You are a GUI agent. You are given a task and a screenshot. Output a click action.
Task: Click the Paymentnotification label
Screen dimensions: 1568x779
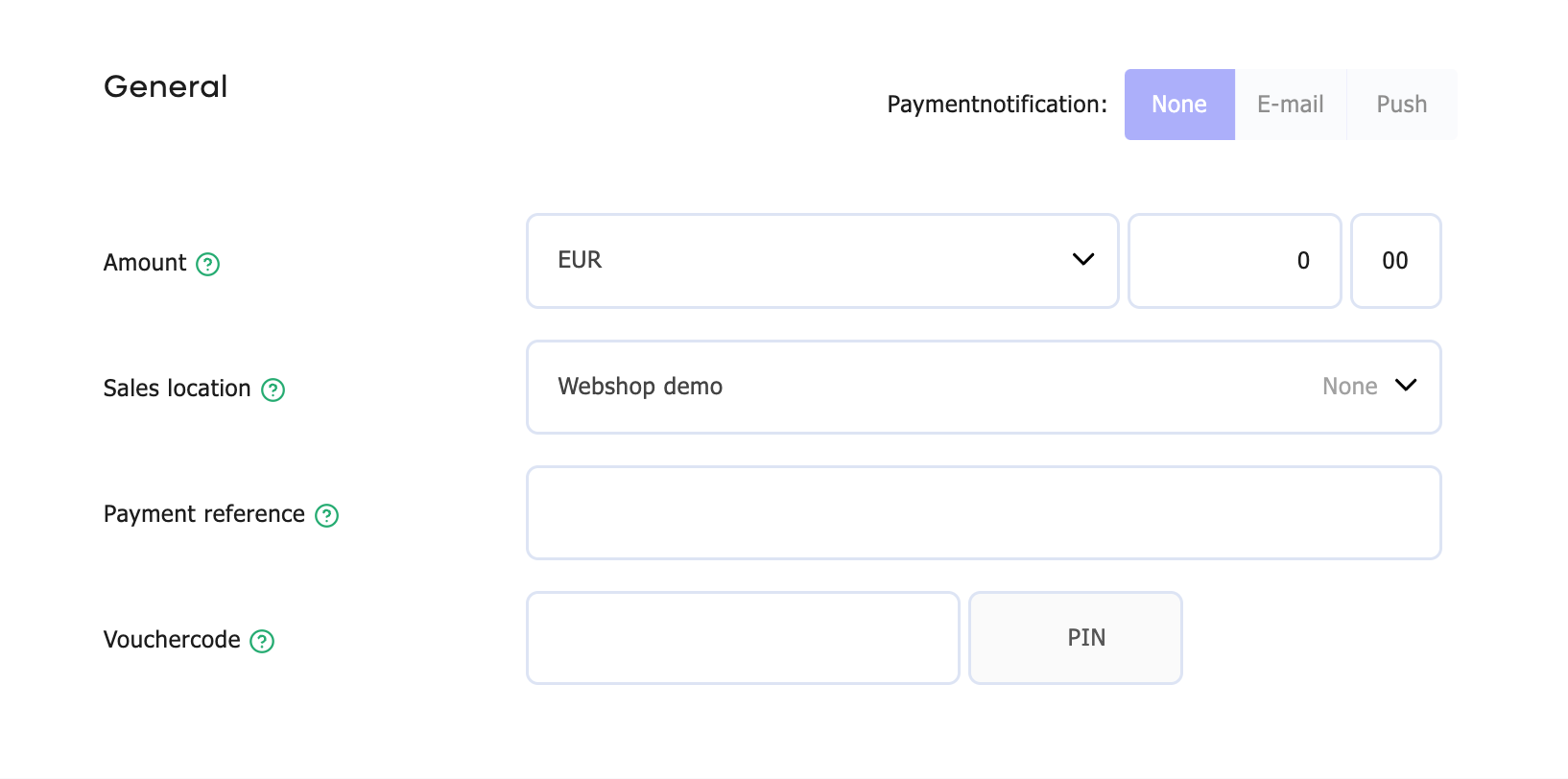pyautogui.click(x=997, y=105)
